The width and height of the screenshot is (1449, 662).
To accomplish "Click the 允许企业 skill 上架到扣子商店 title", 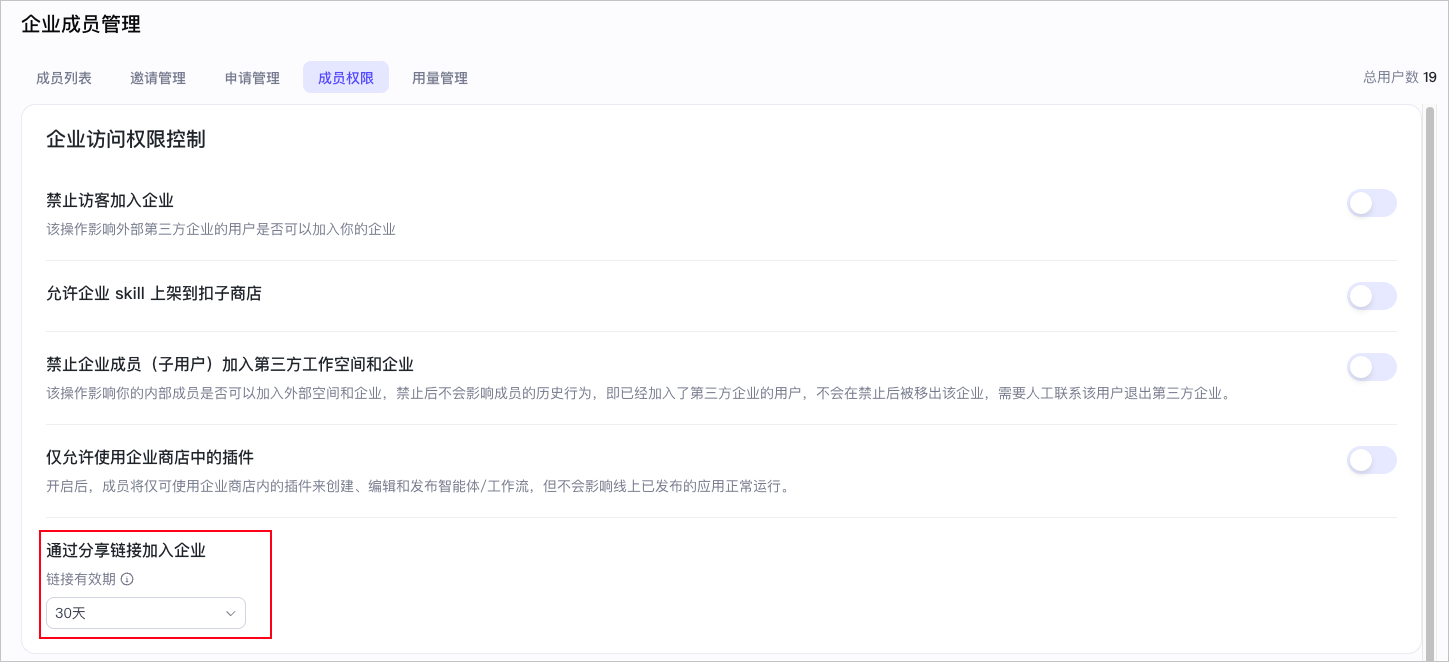I will click(x=154, y=293).
